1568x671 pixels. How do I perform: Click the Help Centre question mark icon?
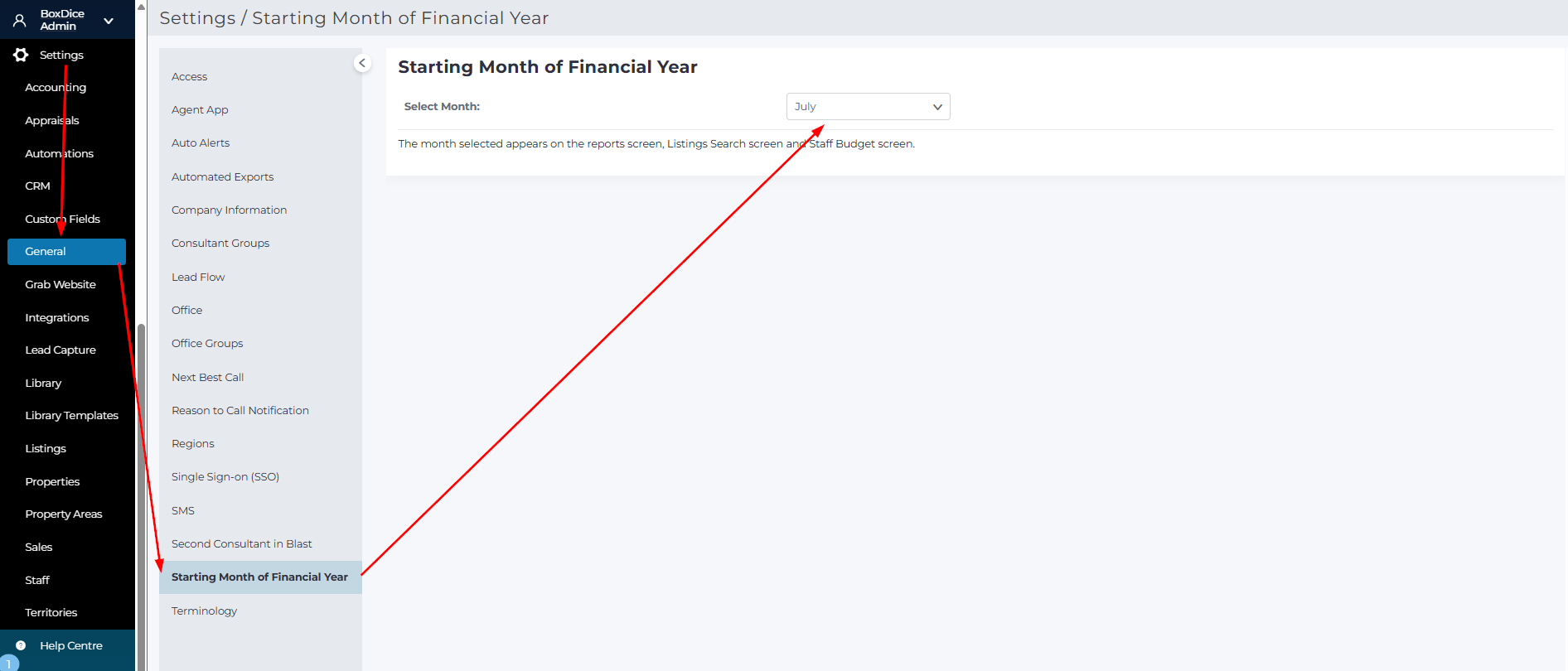click(x=21, y=645)
